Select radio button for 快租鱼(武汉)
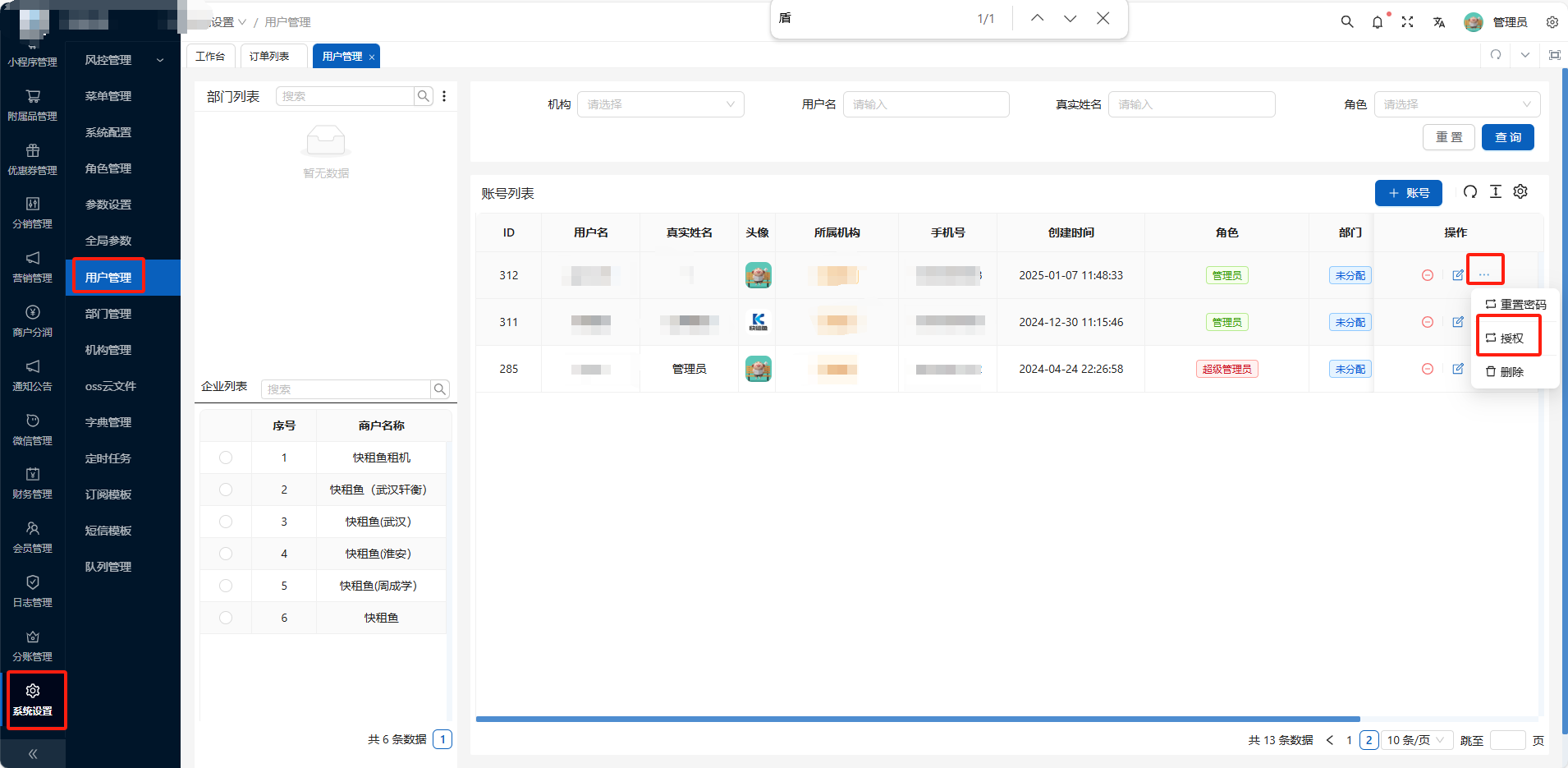This screenshot has width=1568, height=768. coord(226,522)
